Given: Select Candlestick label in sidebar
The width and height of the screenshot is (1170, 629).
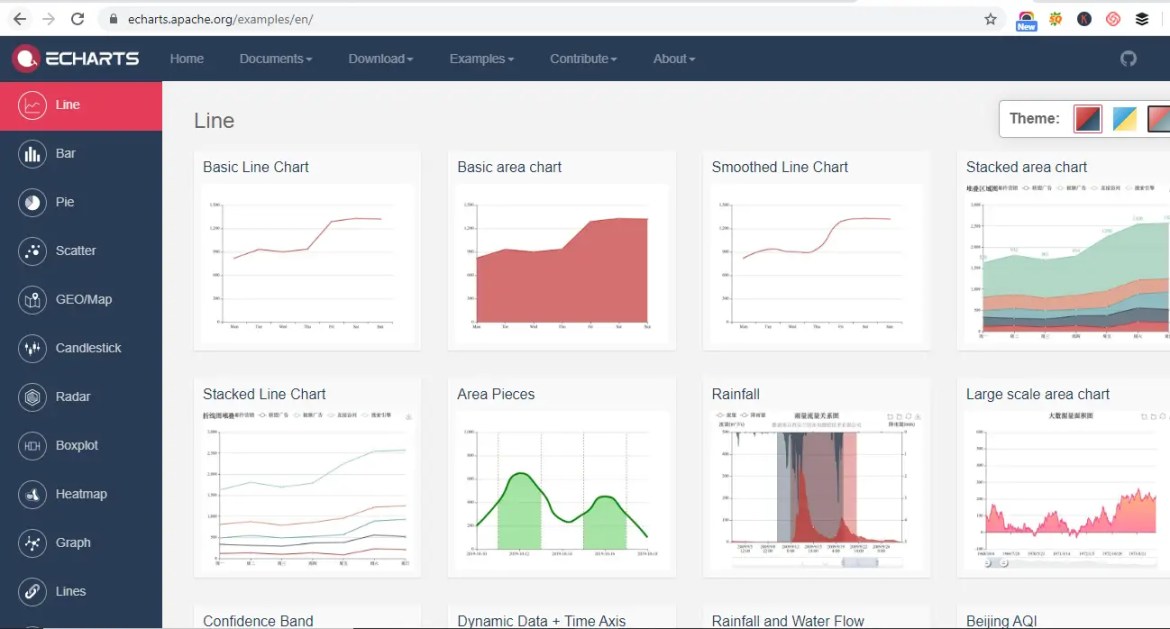Looking at the screenshot, I should (88, 348).
